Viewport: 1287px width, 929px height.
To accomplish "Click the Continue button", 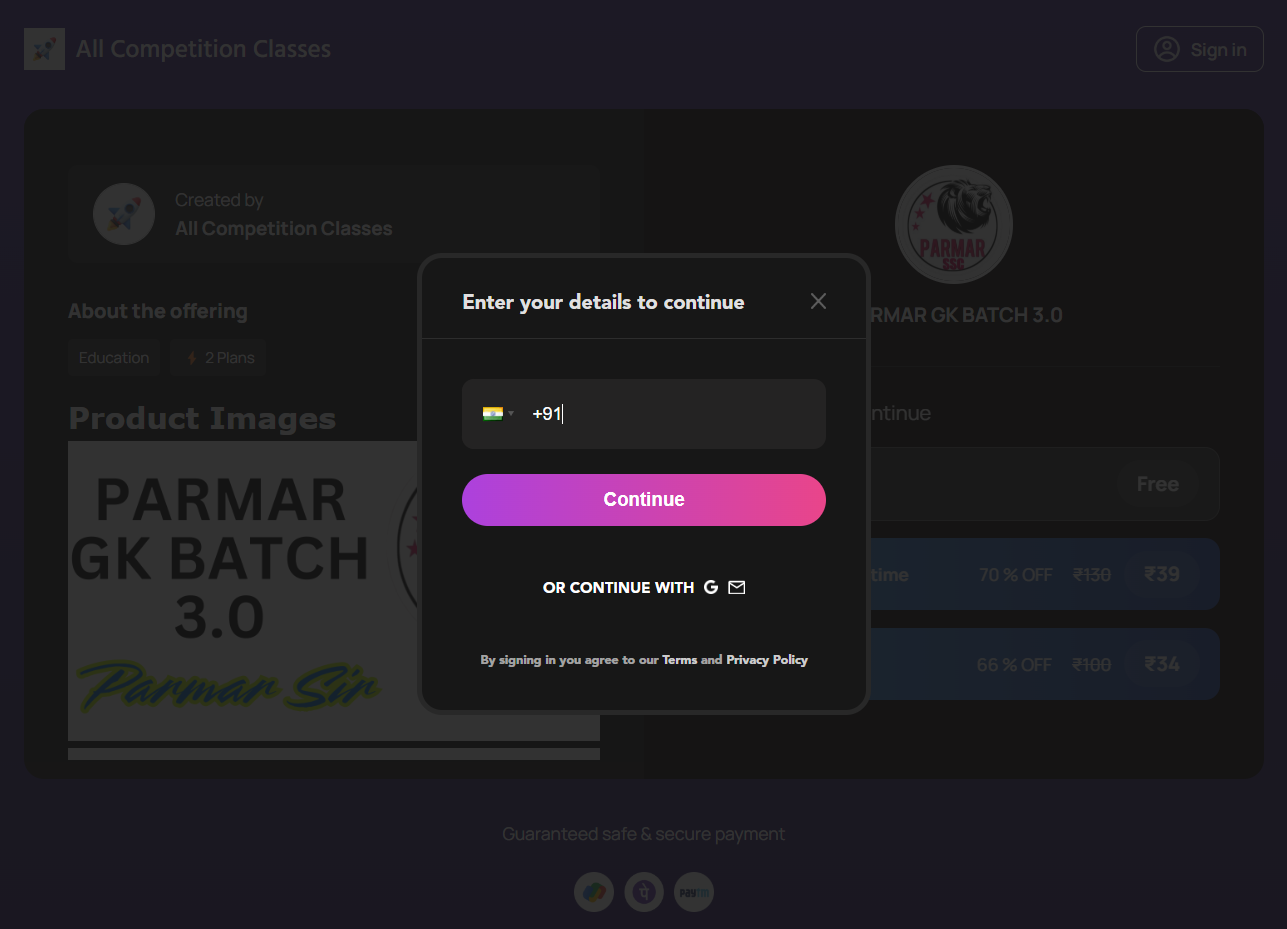I will (x=643, y=499).
